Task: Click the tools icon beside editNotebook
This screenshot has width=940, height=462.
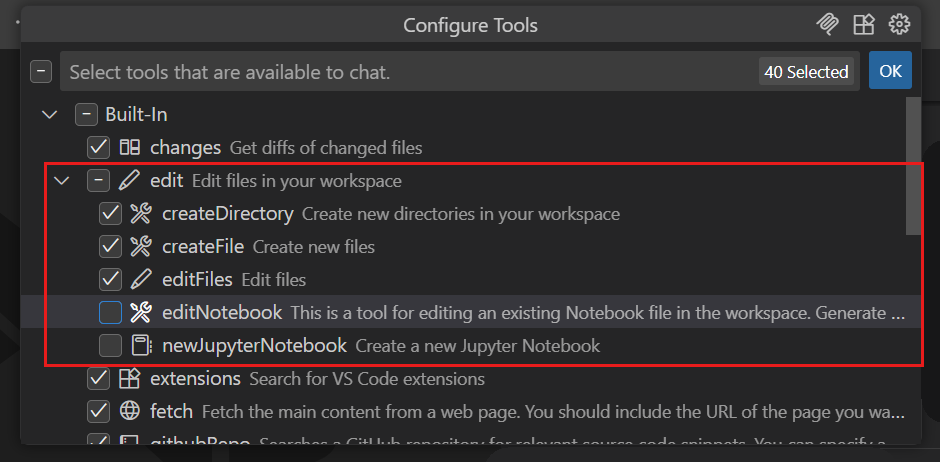Action: 141,313
